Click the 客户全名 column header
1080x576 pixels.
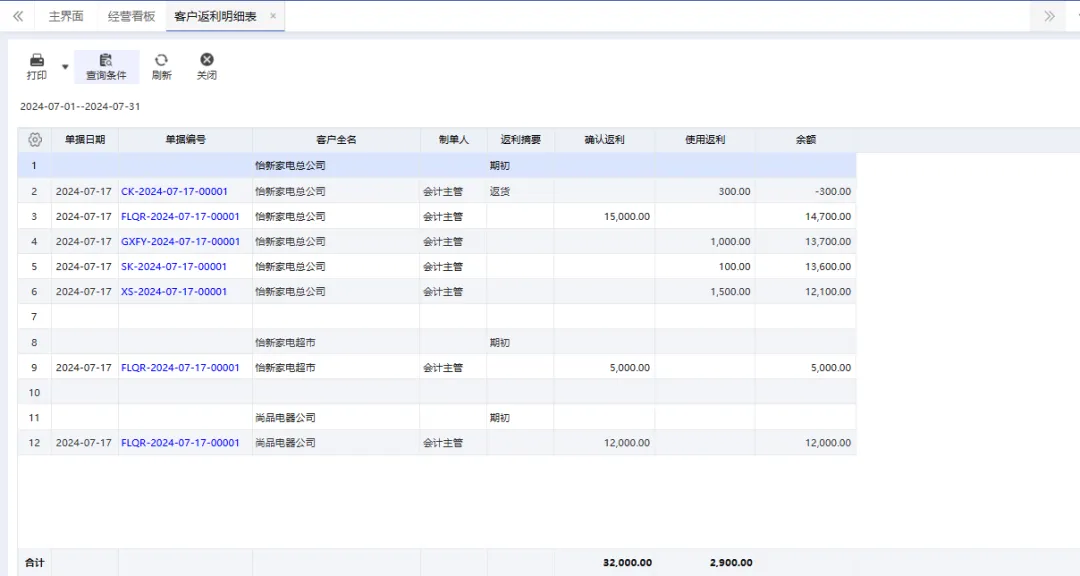coord(336,140)
